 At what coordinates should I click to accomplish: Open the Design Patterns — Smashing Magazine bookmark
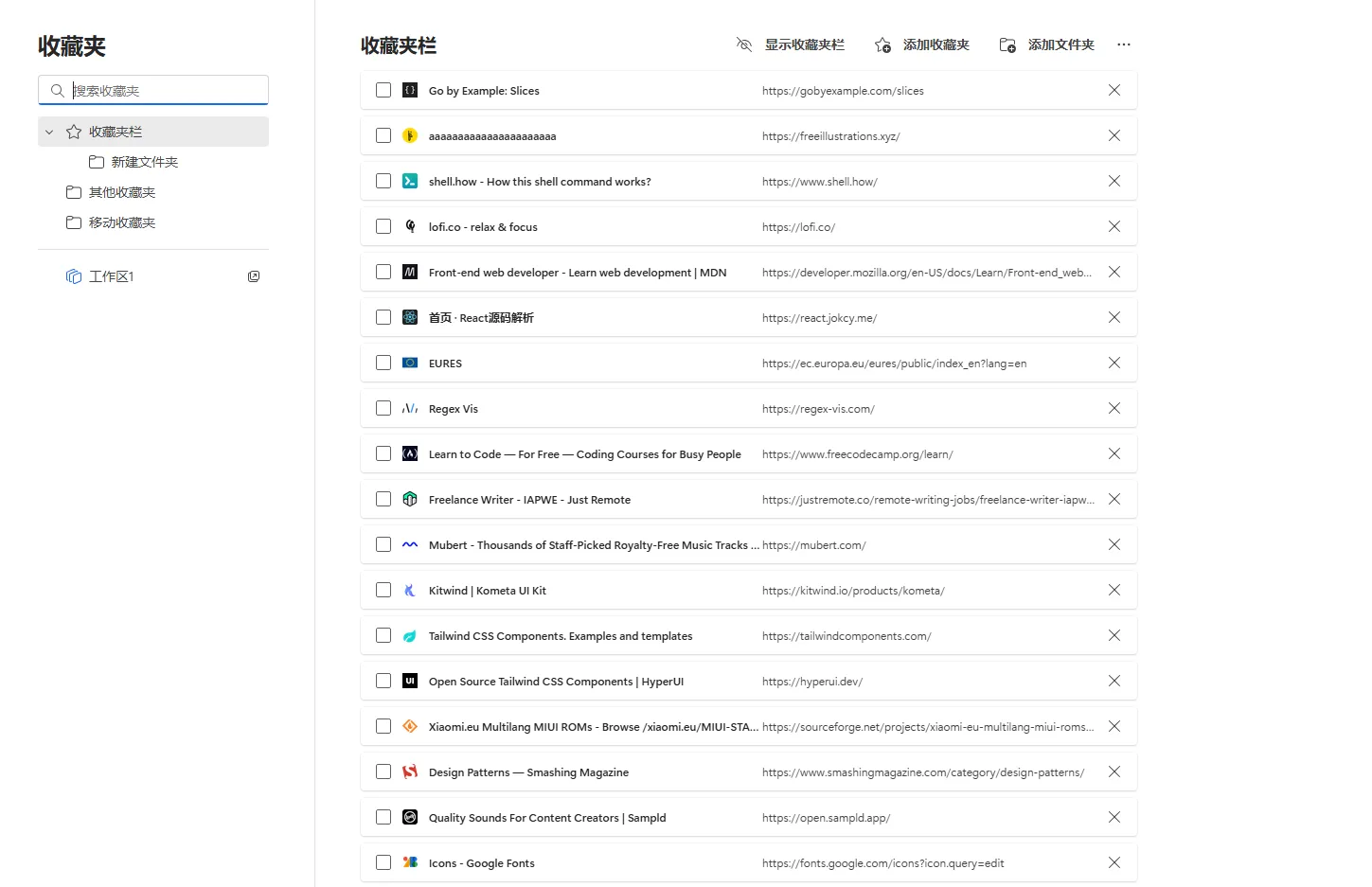click(528, 772)
